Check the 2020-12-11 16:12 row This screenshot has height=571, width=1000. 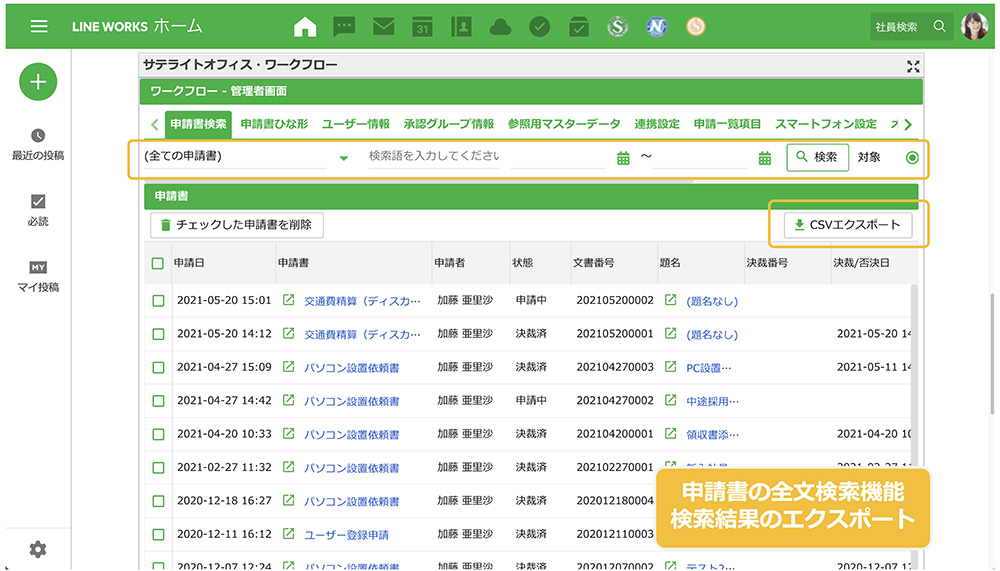(158, 535)
